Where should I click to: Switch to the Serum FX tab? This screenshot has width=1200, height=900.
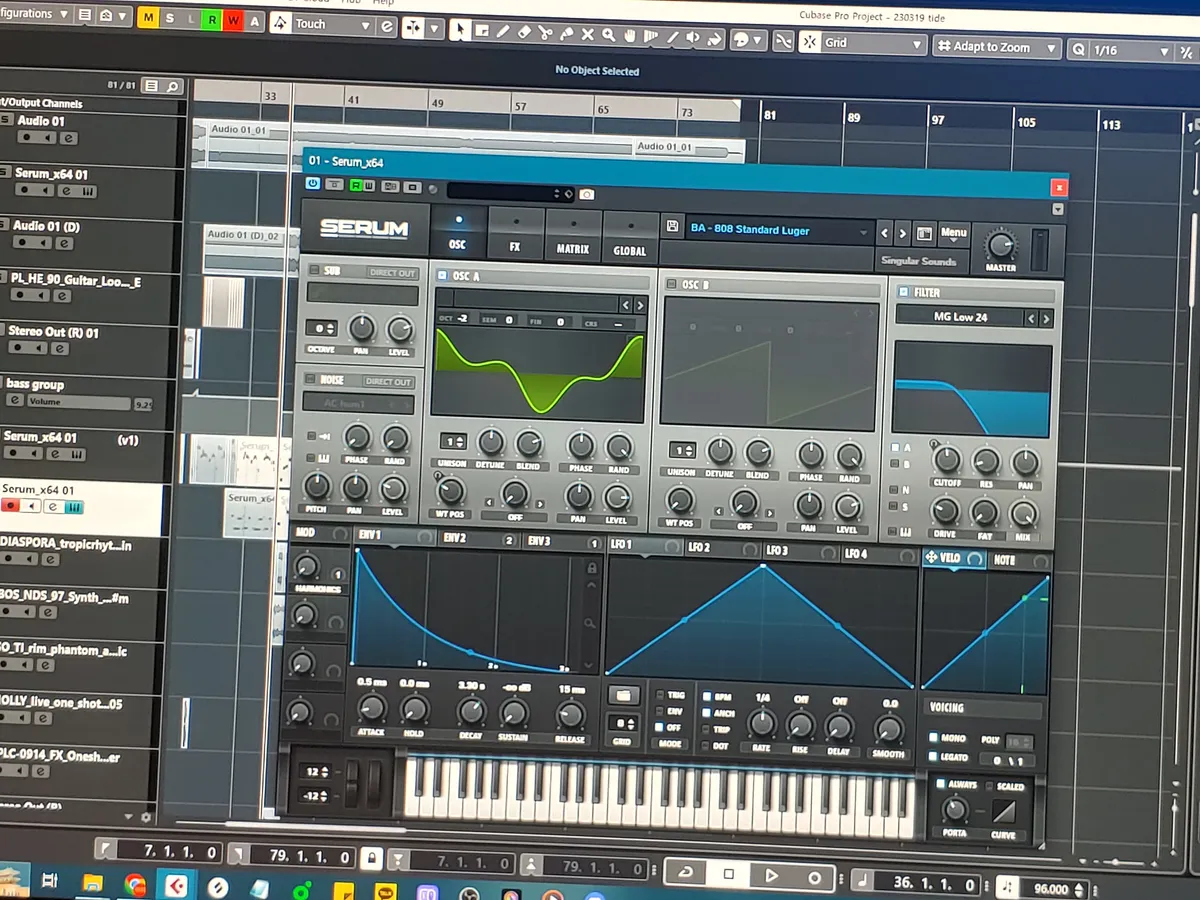[515, 234]
